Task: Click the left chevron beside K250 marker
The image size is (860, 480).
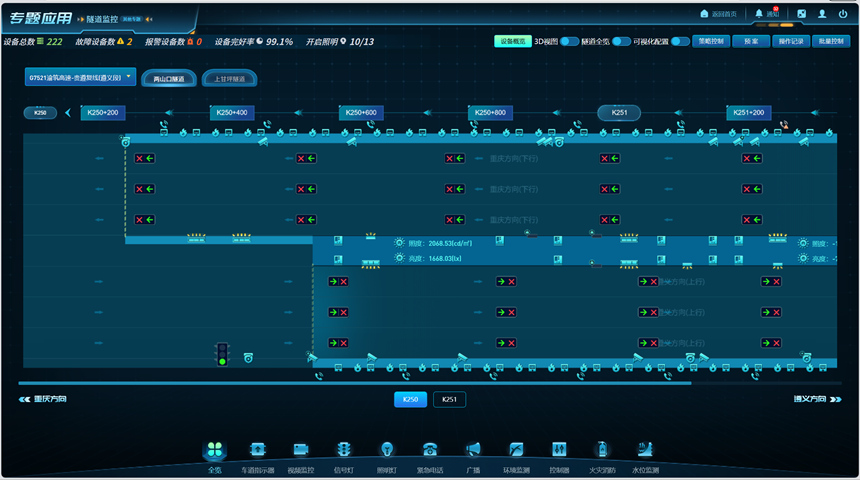Action: click(x=68, y=113)
